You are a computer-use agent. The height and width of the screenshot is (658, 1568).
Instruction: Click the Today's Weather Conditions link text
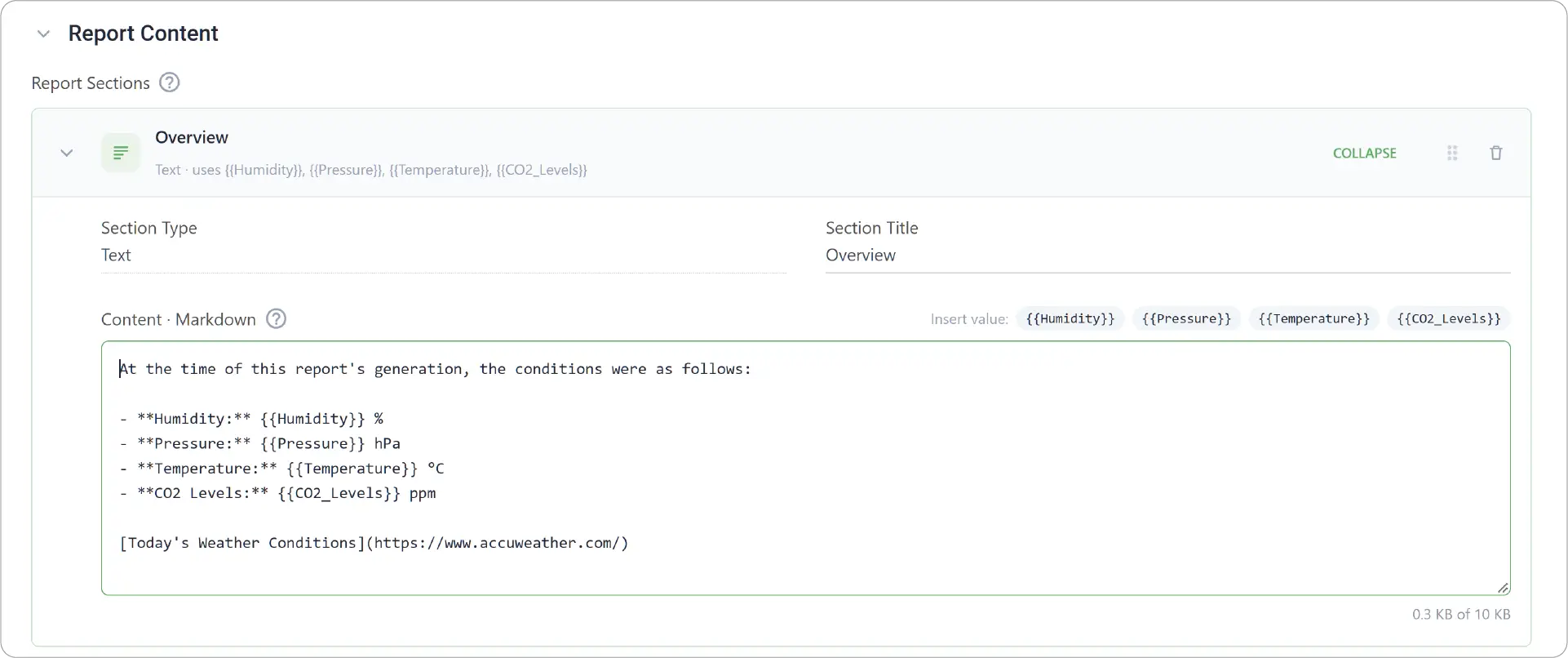tap(374, 543)
